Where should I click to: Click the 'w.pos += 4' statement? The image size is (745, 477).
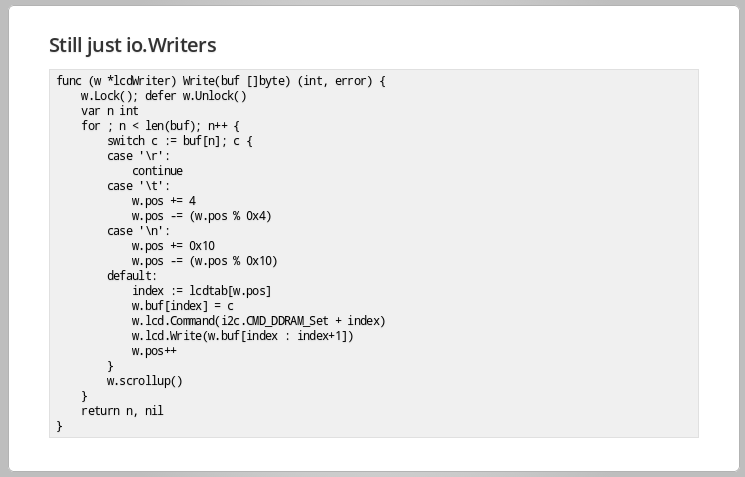click(x=163, y=201)
